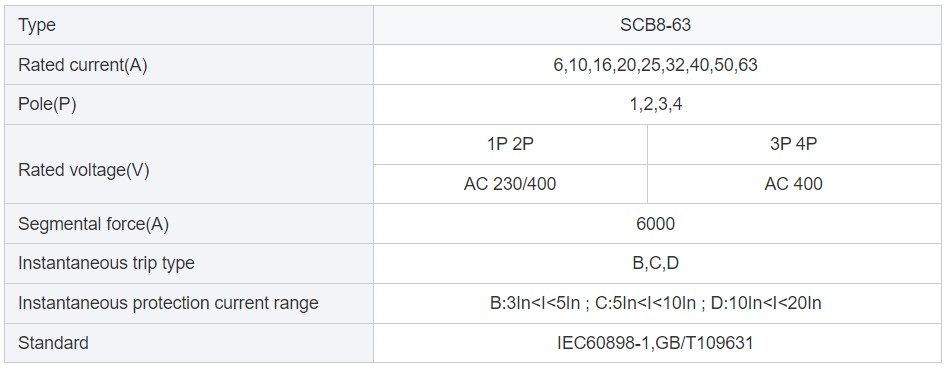Select the SCB8-63 type value cell

click(657, 25)
